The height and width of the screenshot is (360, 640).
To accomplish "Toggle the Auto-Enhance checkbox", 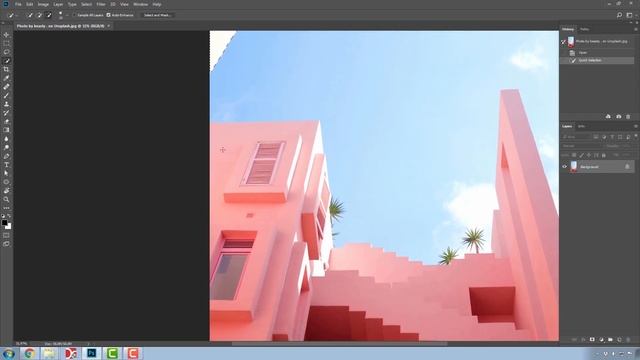I will [x=109, y=15].
